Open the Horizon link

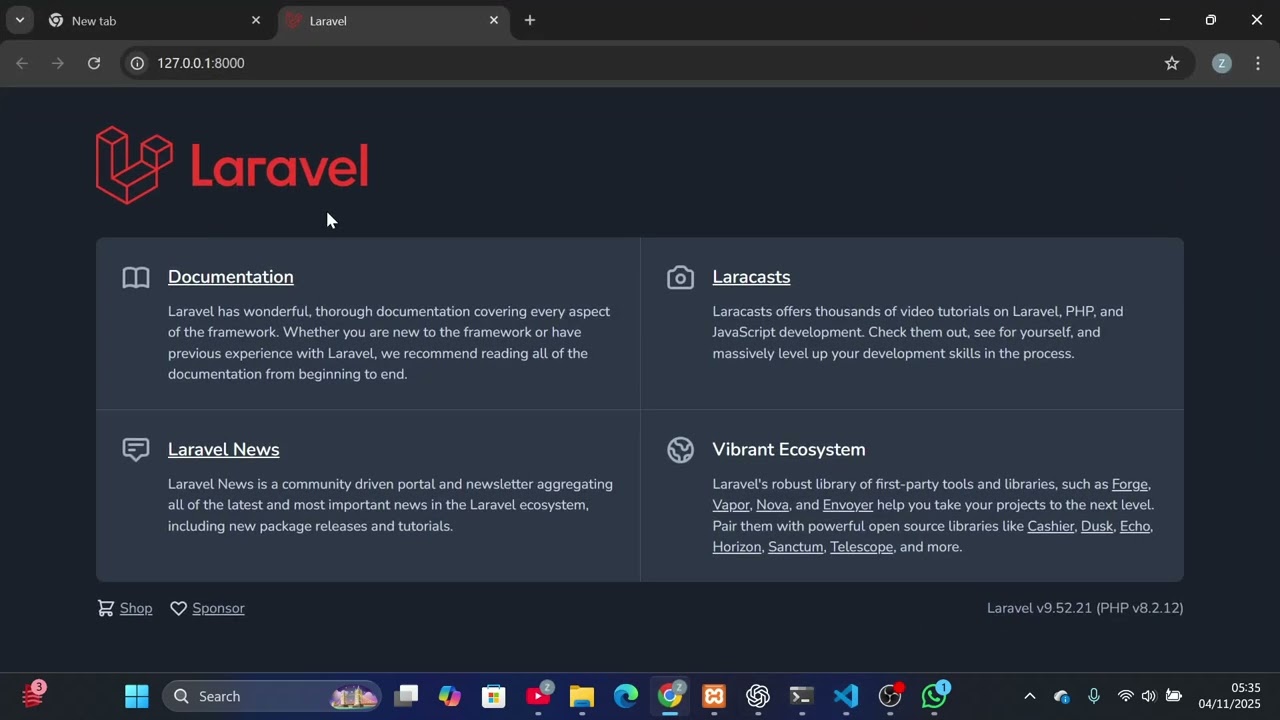click(x=737, y=547)
